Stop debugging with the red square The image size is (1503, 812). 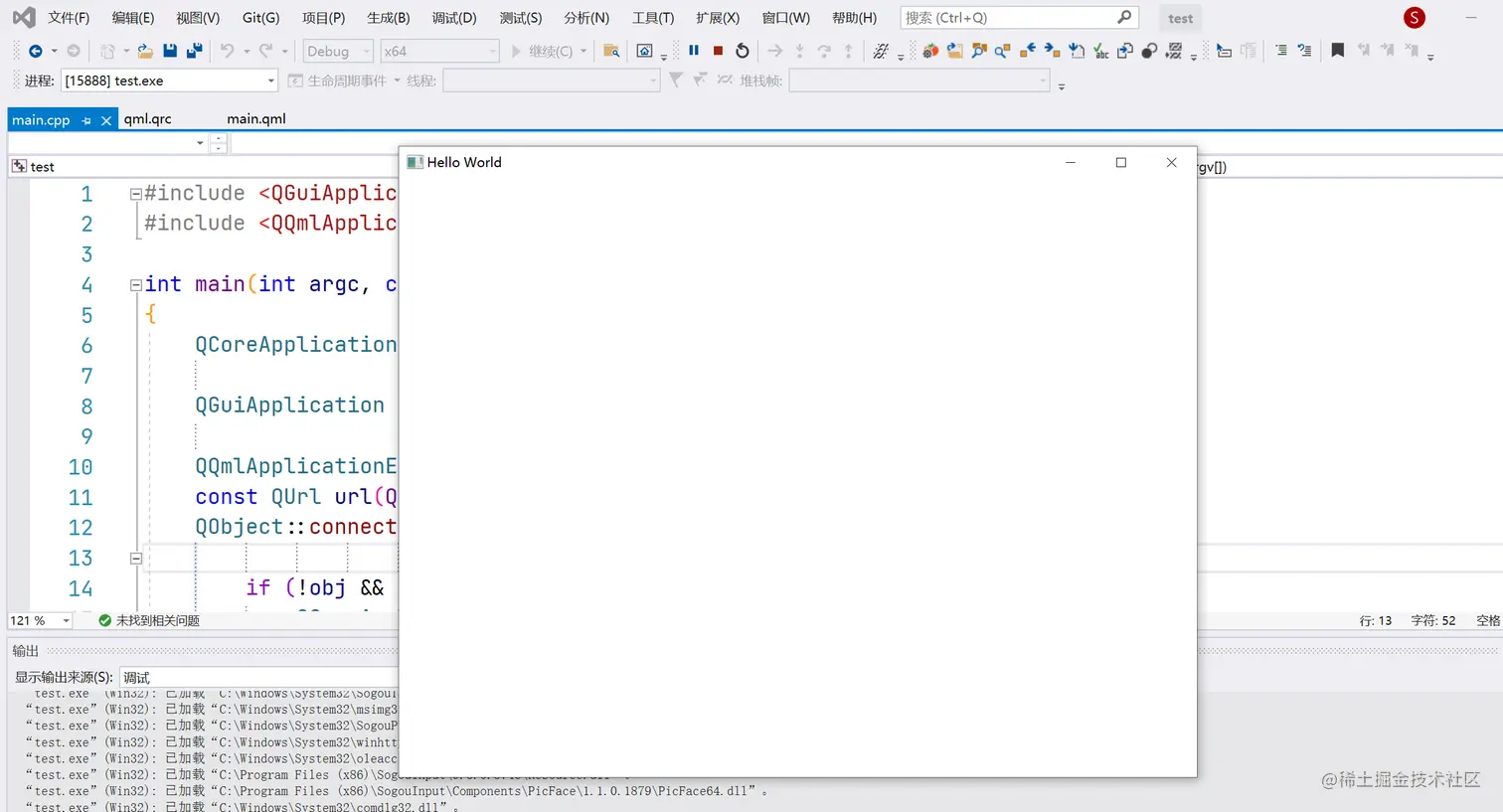(718, 51)
